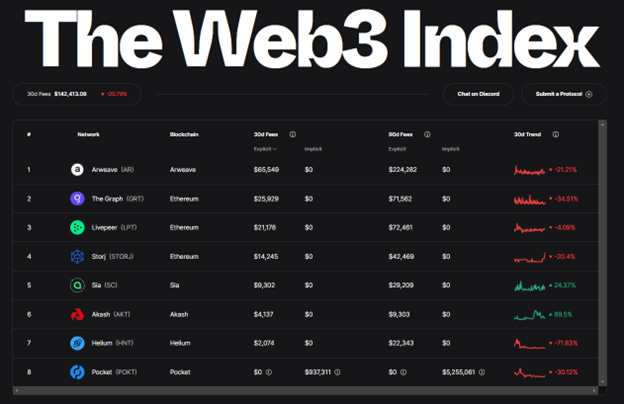Click the Sia network logo icon
This screenshot has width=624, height=404.
77,285
